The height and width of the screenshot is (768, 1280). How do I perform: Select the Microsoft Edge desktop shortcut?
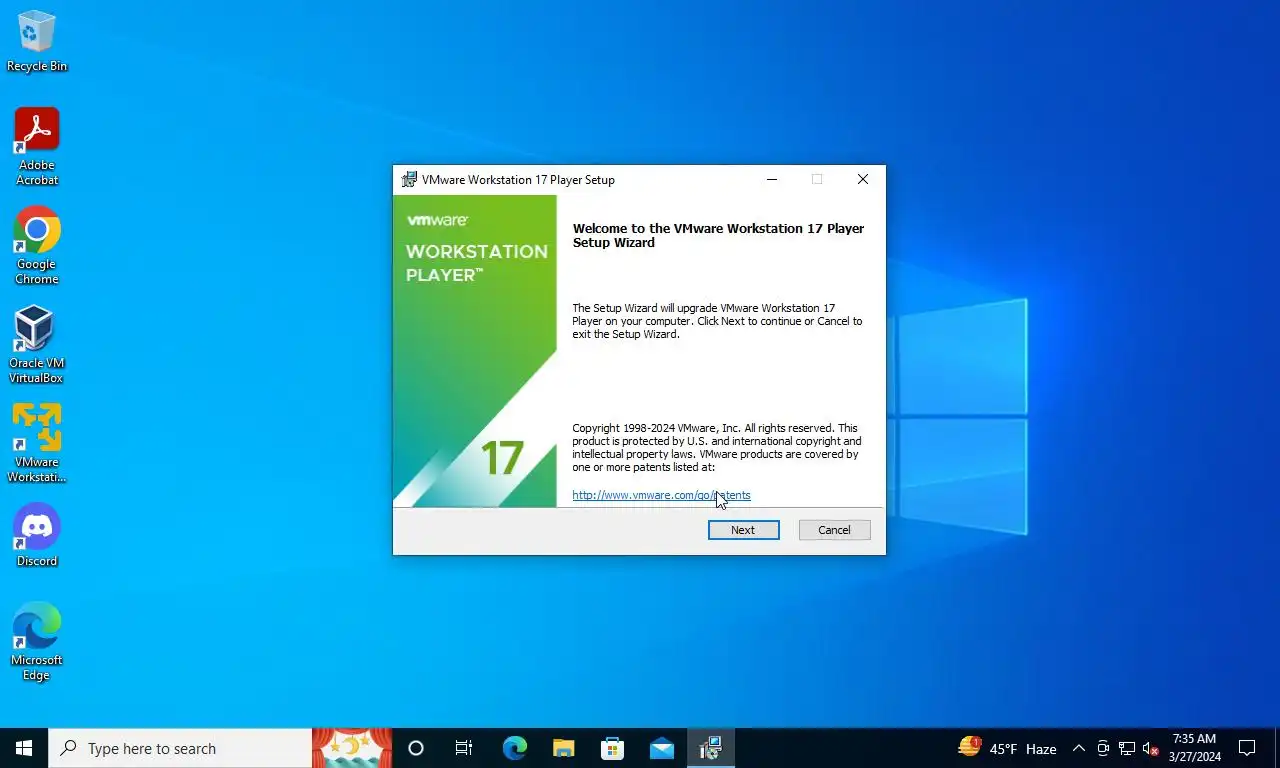coord(37,642)
